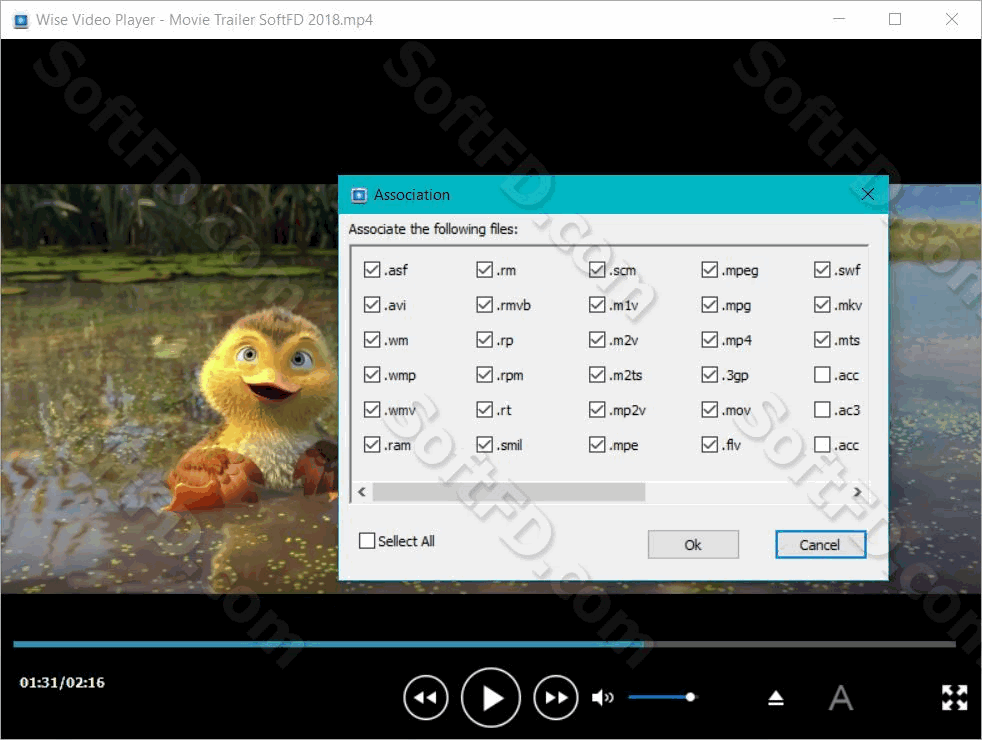This screenshot has width=982, height=740.
Task: Toggle the .scm checkbox
Action: [597, 270]
